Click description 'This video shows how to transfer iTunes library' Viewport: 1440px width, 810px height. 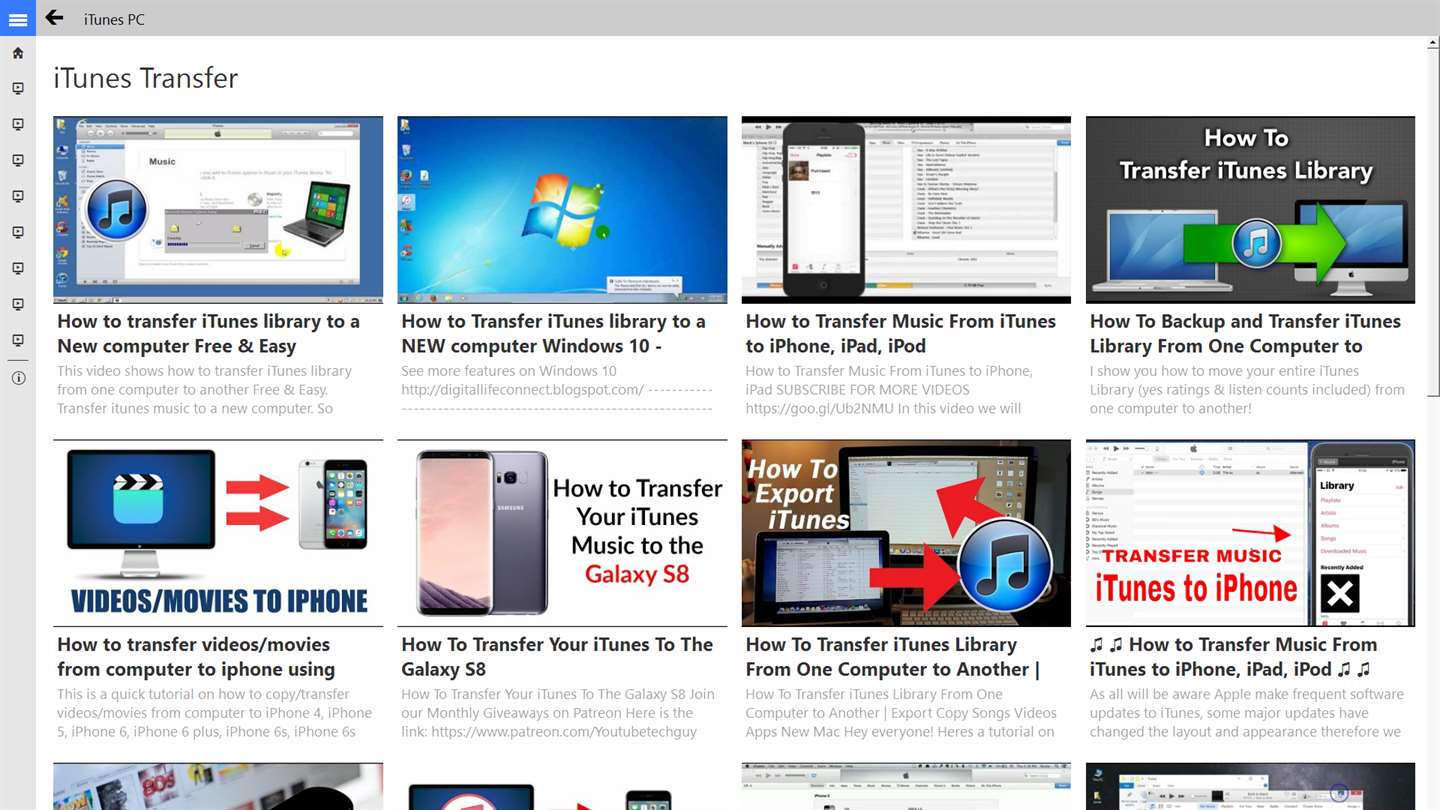pyautogui.click(x=205, y=390)
